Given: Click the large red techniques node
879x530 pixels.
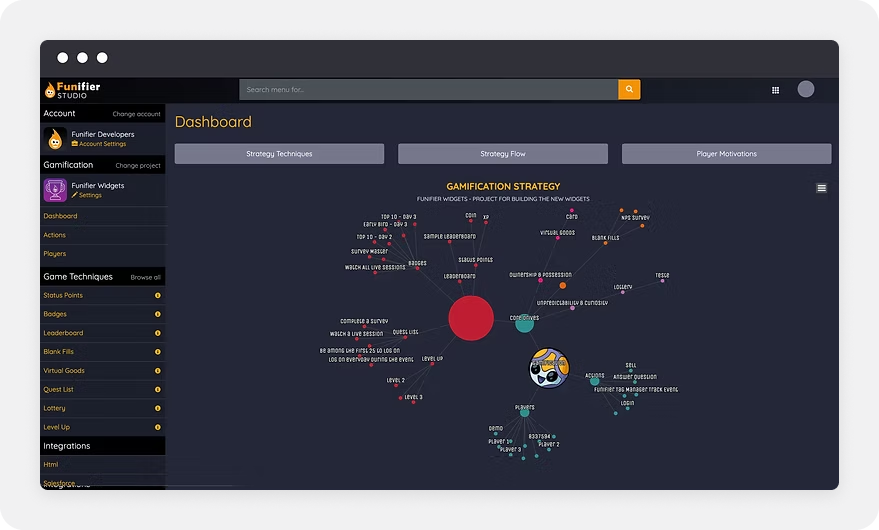Looking at the screenshot, I should pos(471,318).
